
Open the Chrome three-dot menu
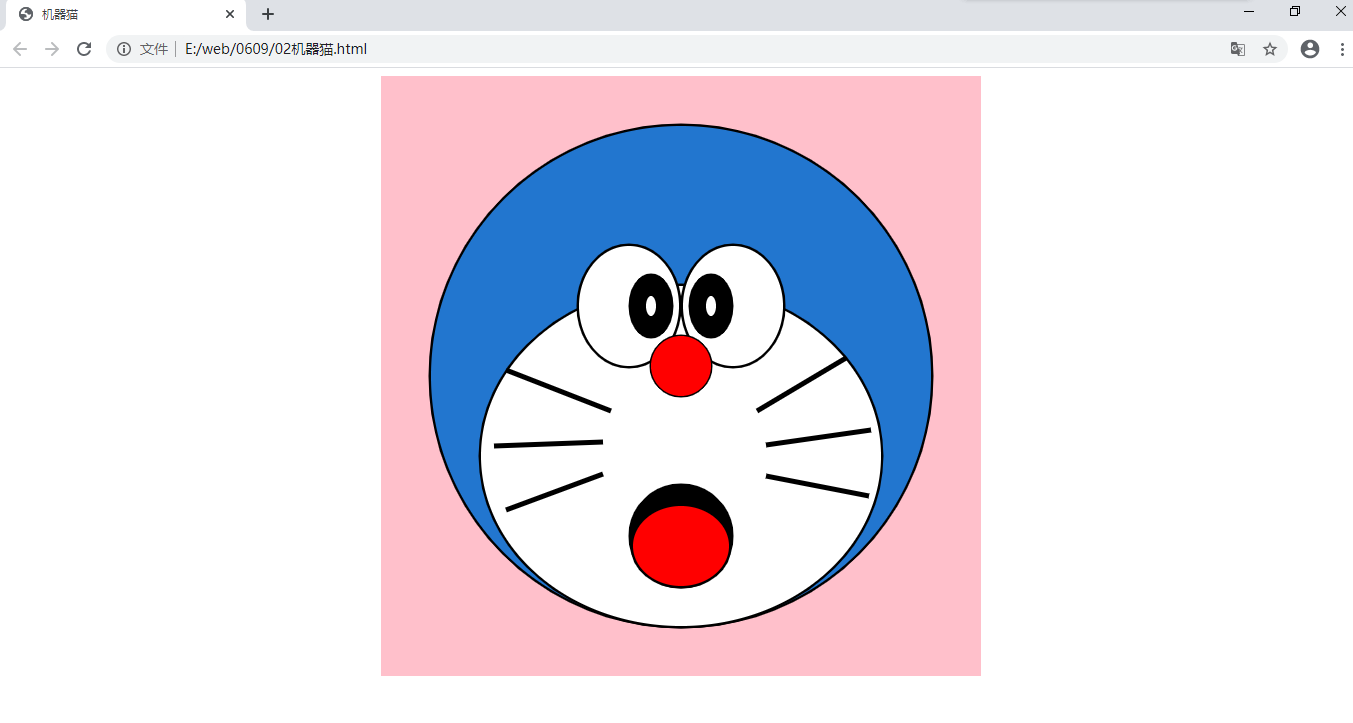coord(1341,49)
